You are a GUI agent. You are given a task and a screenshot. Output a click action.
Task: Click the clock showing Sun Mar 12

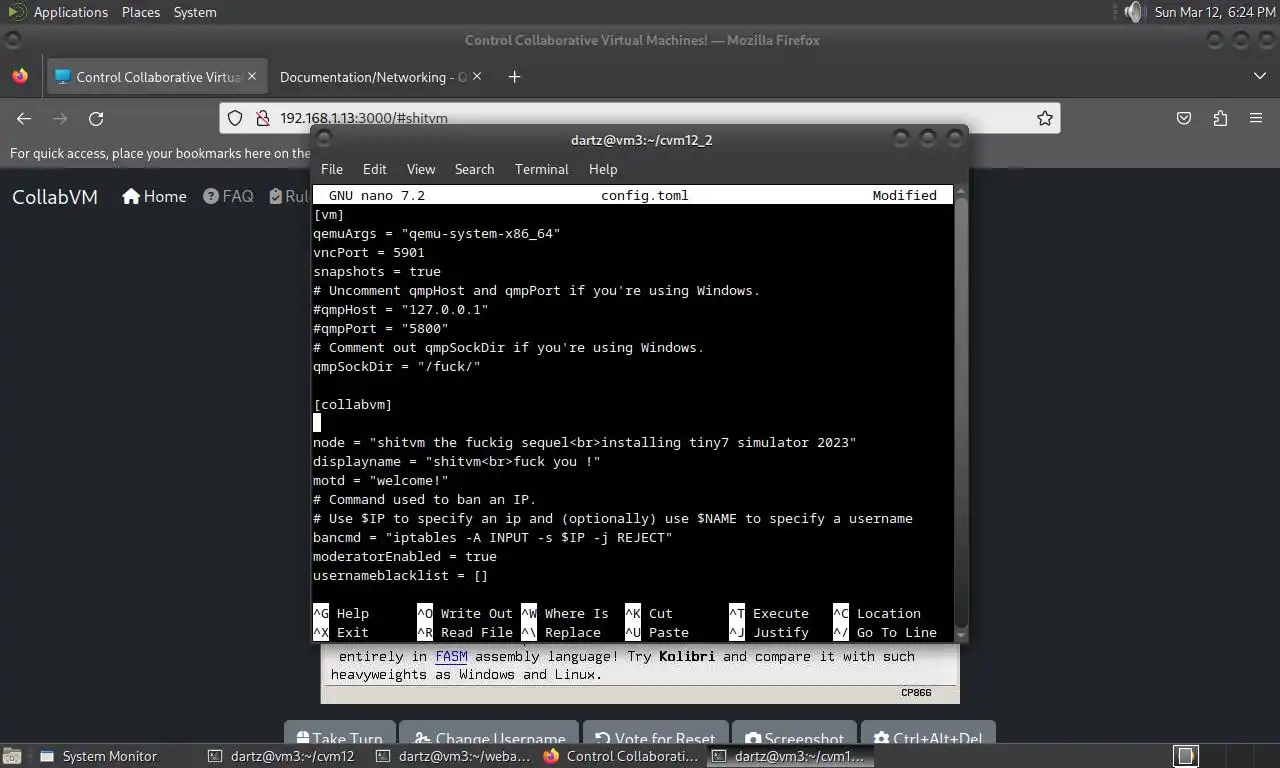[1213, 12]
